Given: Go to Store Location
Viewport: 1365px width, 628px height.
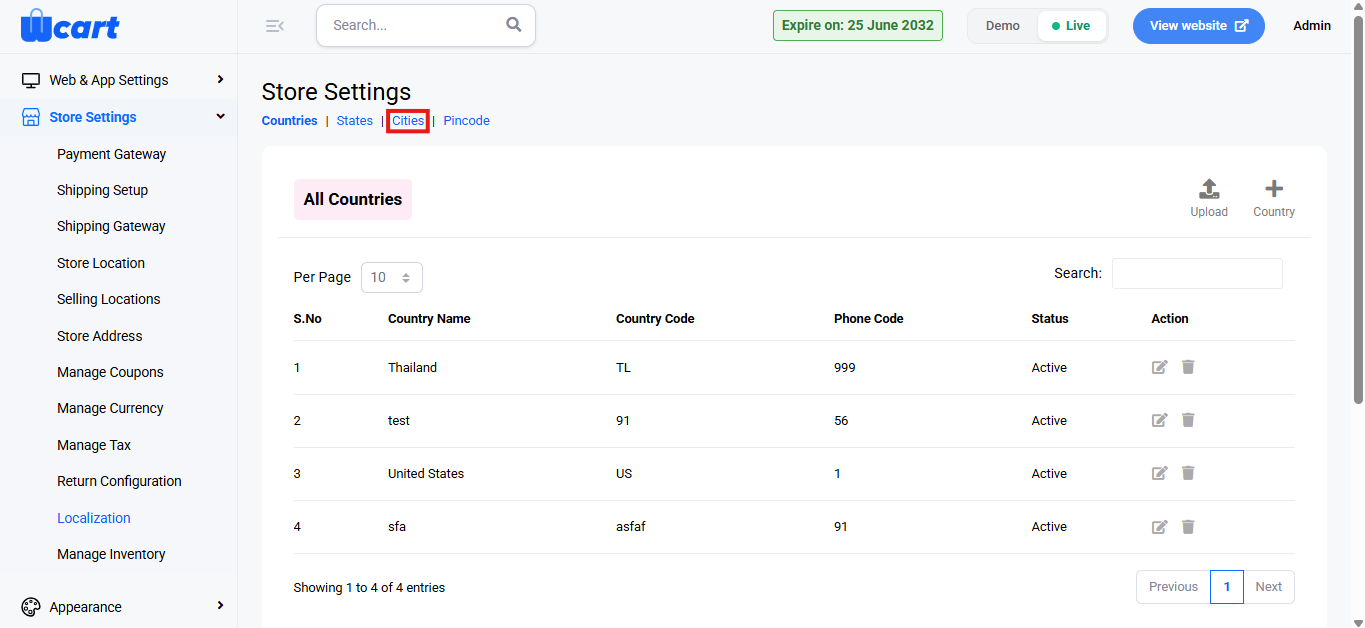Looking at the screenshot, I should [x=101, y=263].
